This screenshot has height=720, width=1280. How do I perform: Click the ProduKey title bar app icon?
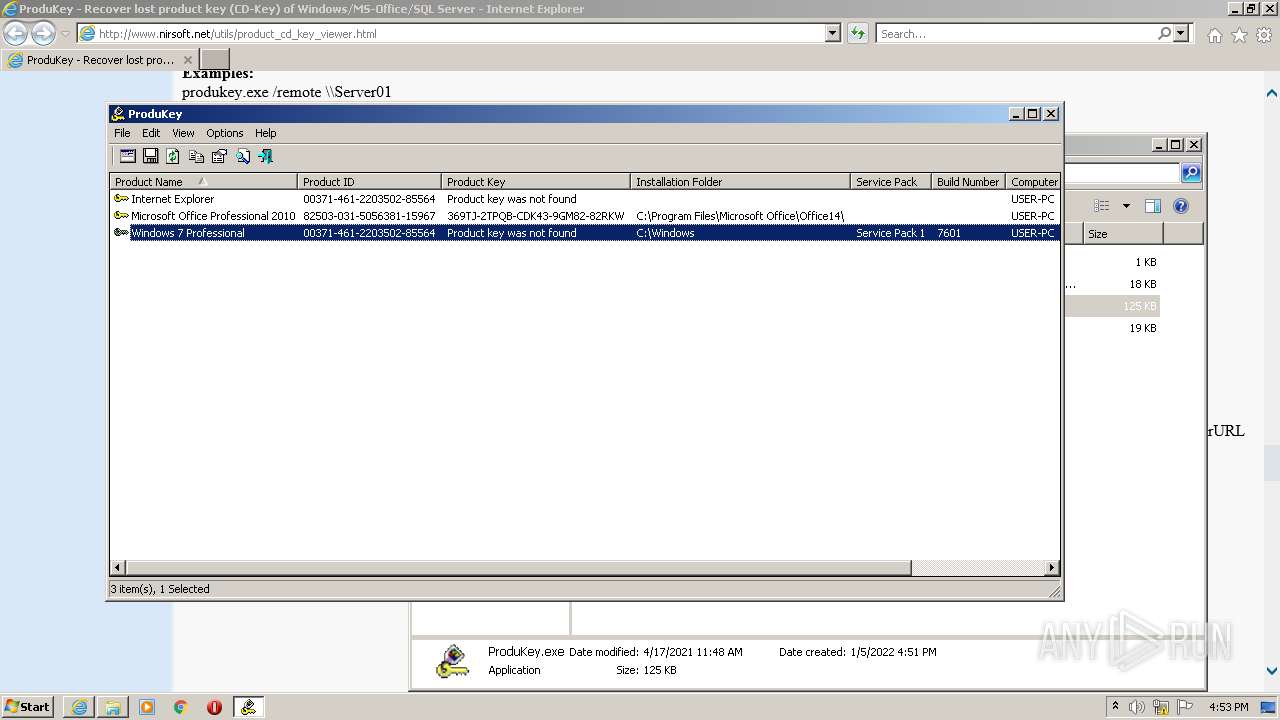tap(118, 114)
